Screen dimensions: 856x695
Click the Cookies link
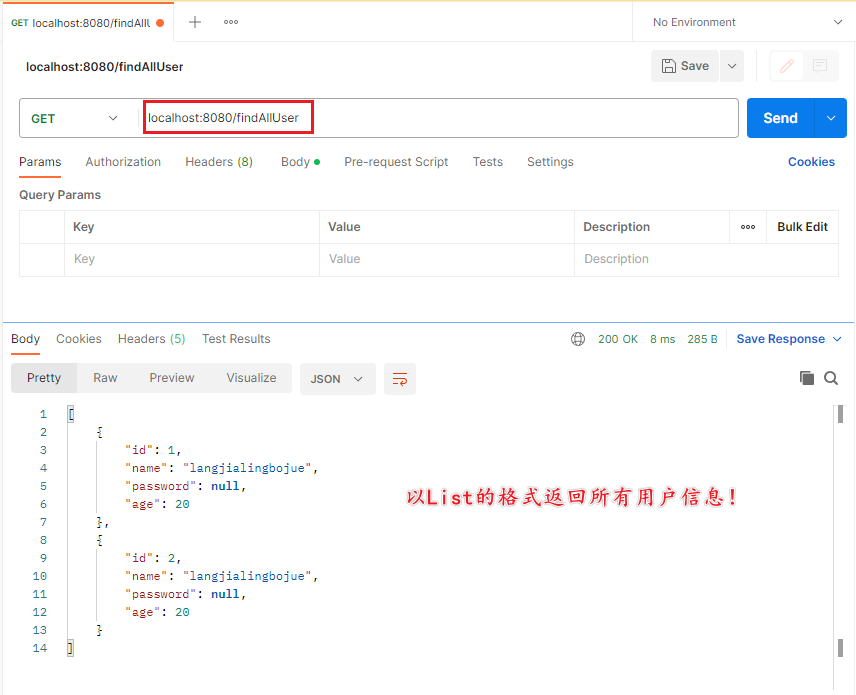pos(811,162)
